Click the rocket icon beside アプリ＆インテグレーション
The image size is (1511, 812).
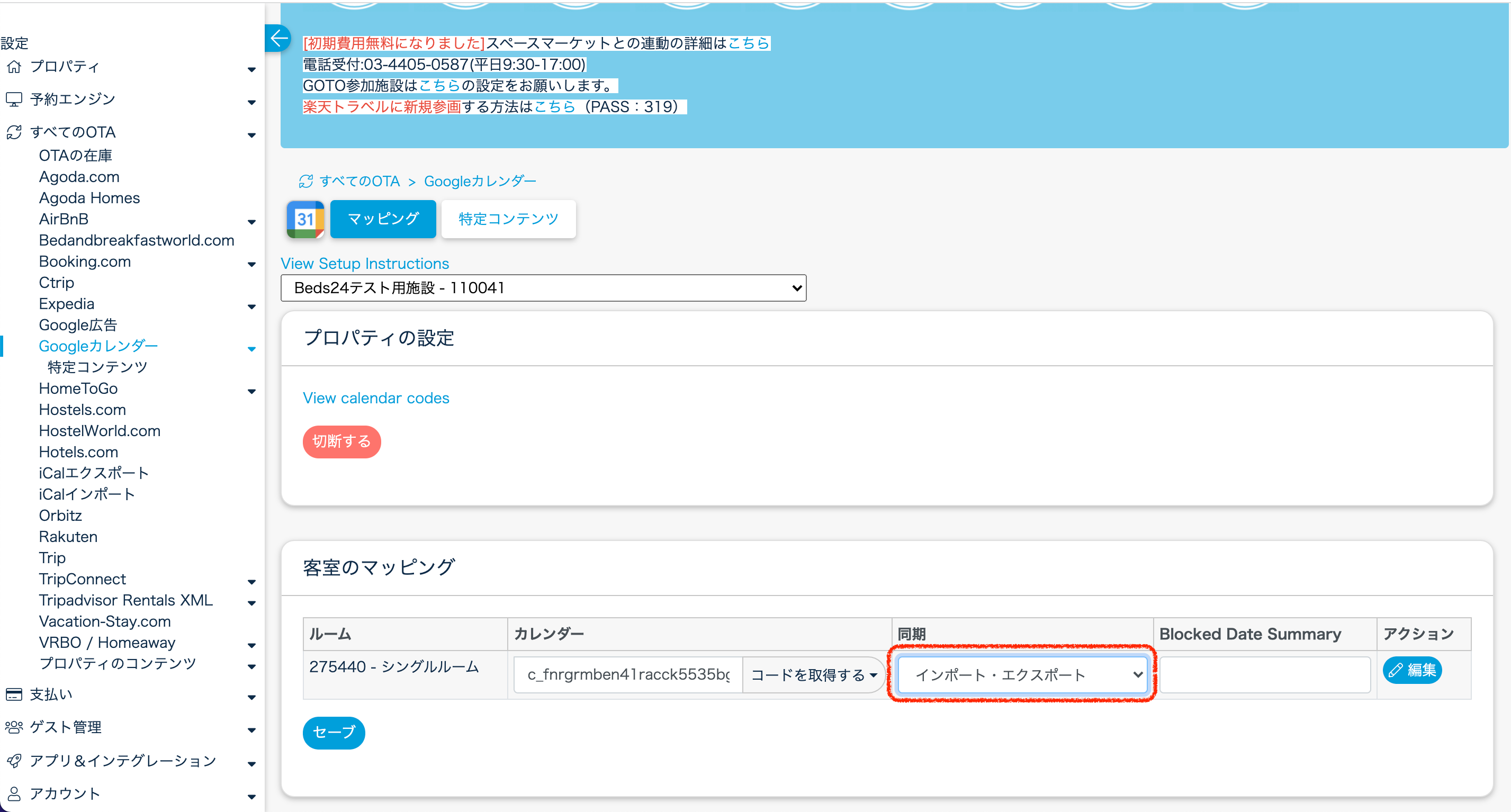pos(14,761)
